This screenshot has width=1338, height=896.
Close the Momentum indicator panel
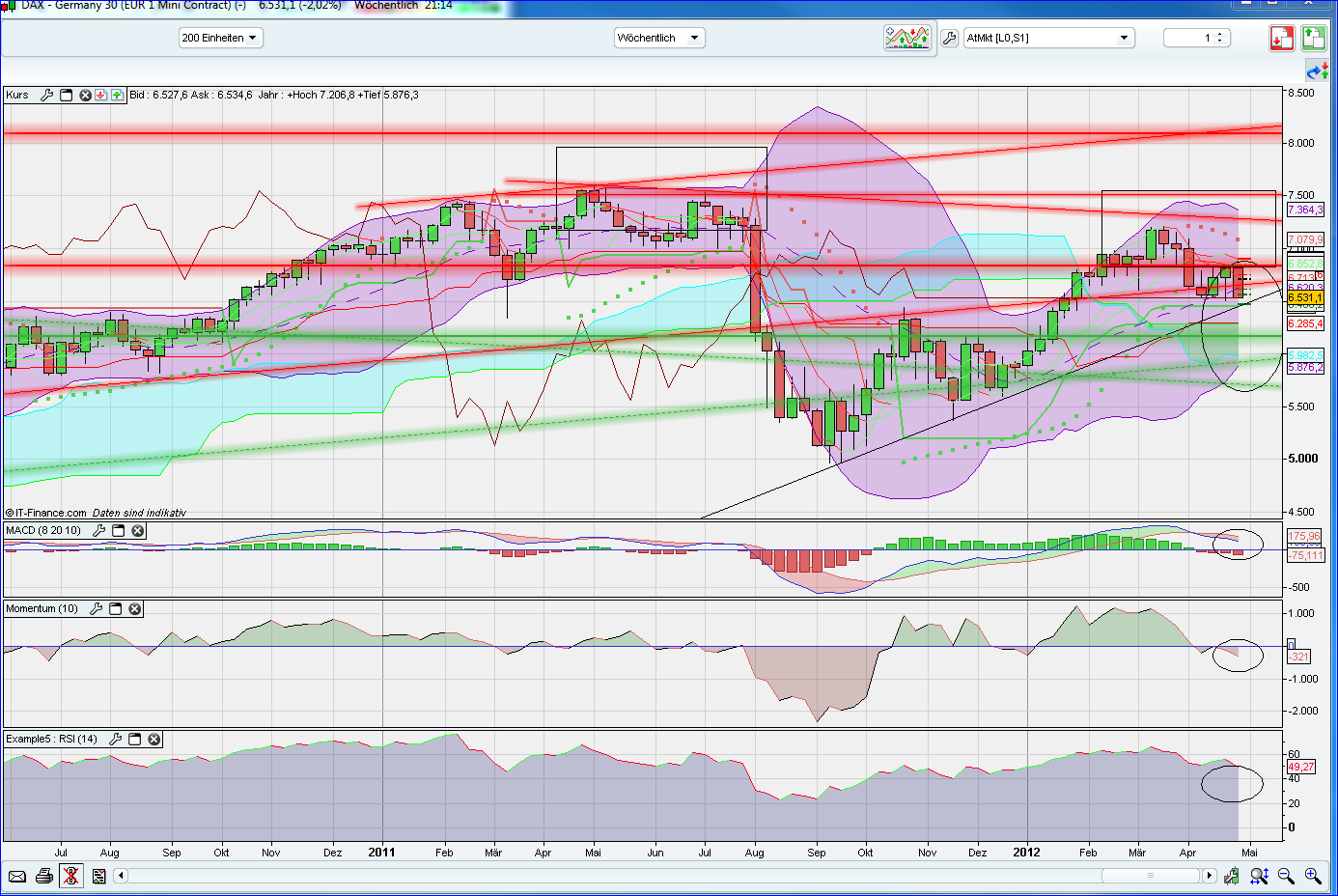134,608
